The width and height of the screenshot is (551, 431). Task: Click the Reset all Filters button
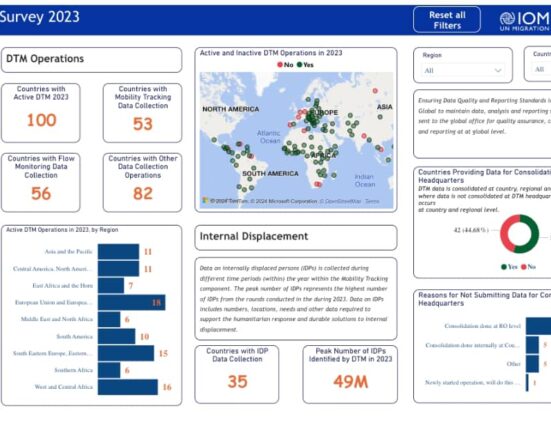click(447, 20)
